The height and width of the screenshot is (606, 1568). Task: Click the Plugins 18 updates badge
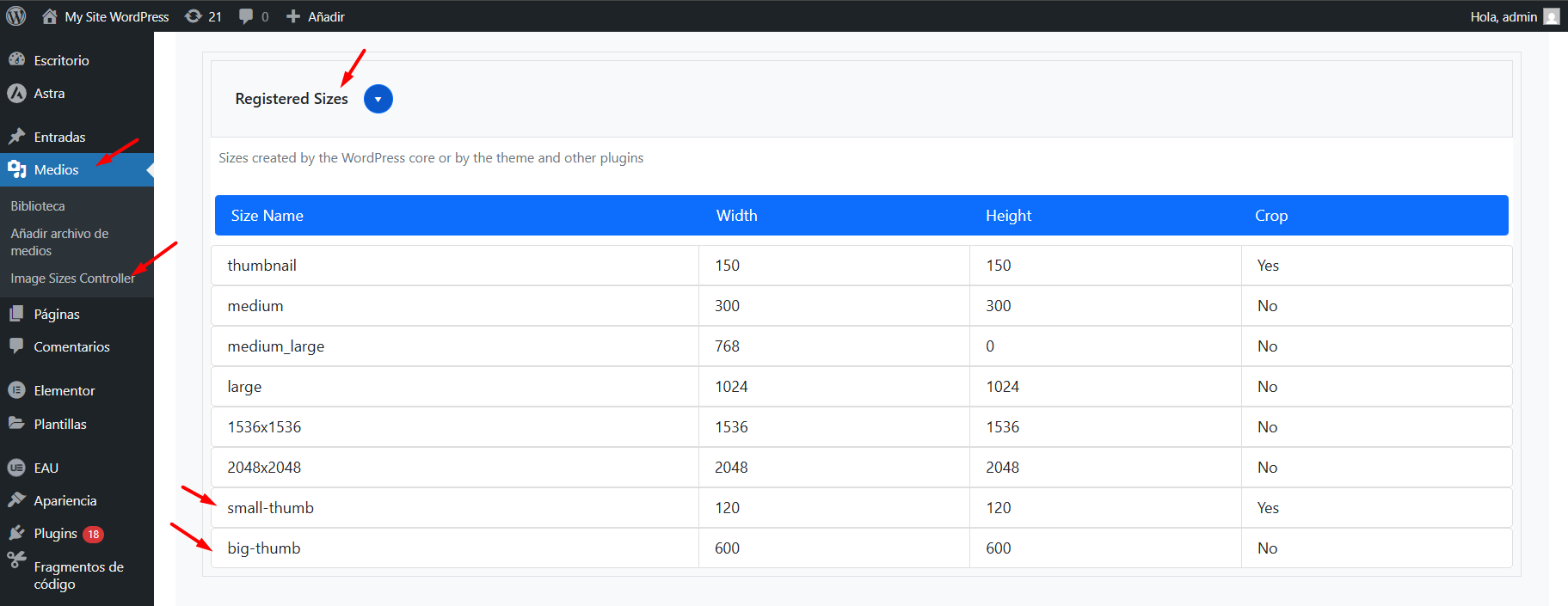pos(93,534)
